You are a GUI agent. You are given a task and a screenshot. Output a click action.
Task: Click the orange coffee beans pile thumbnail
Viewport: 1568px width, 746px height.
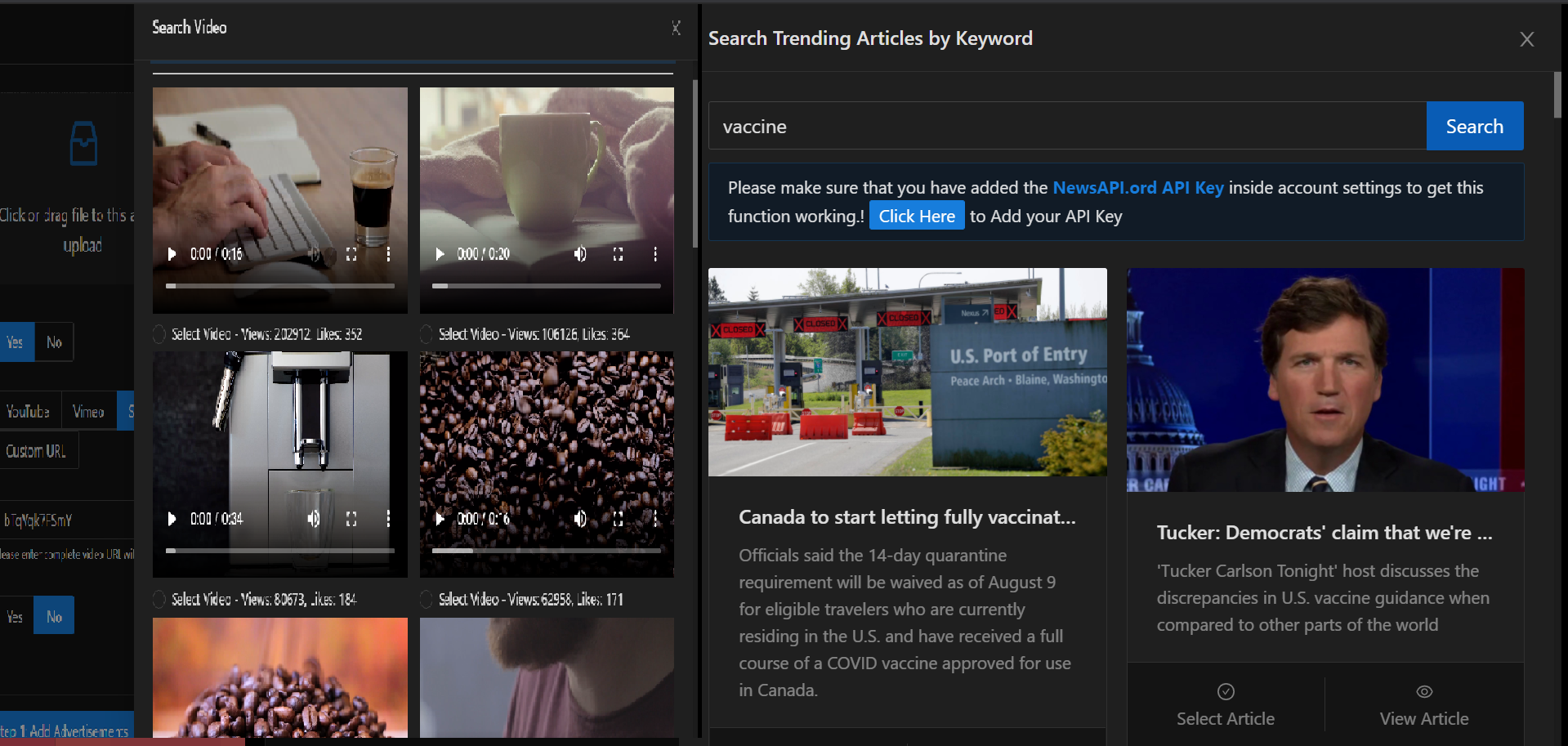tap(280, 678)
